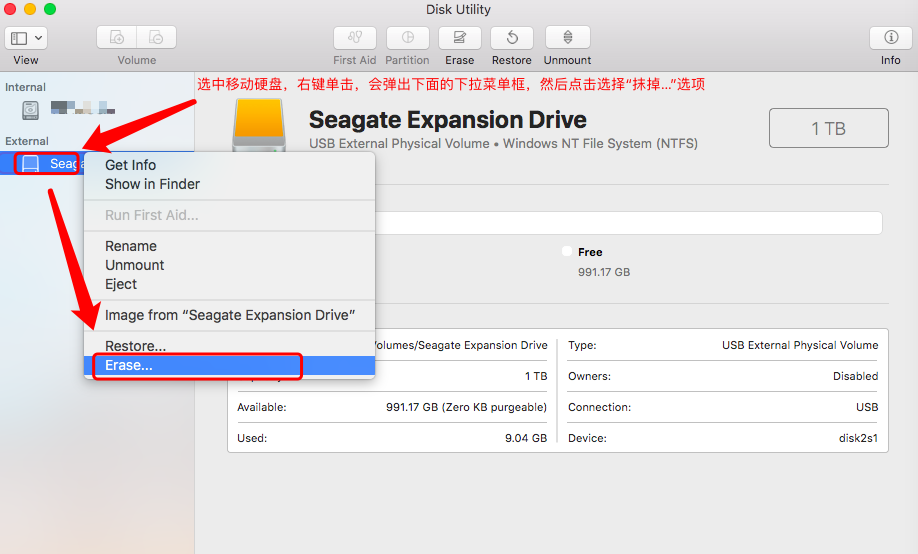Click the Erase toolbar icon
The image size is (918, 554).
click(460, 37)
